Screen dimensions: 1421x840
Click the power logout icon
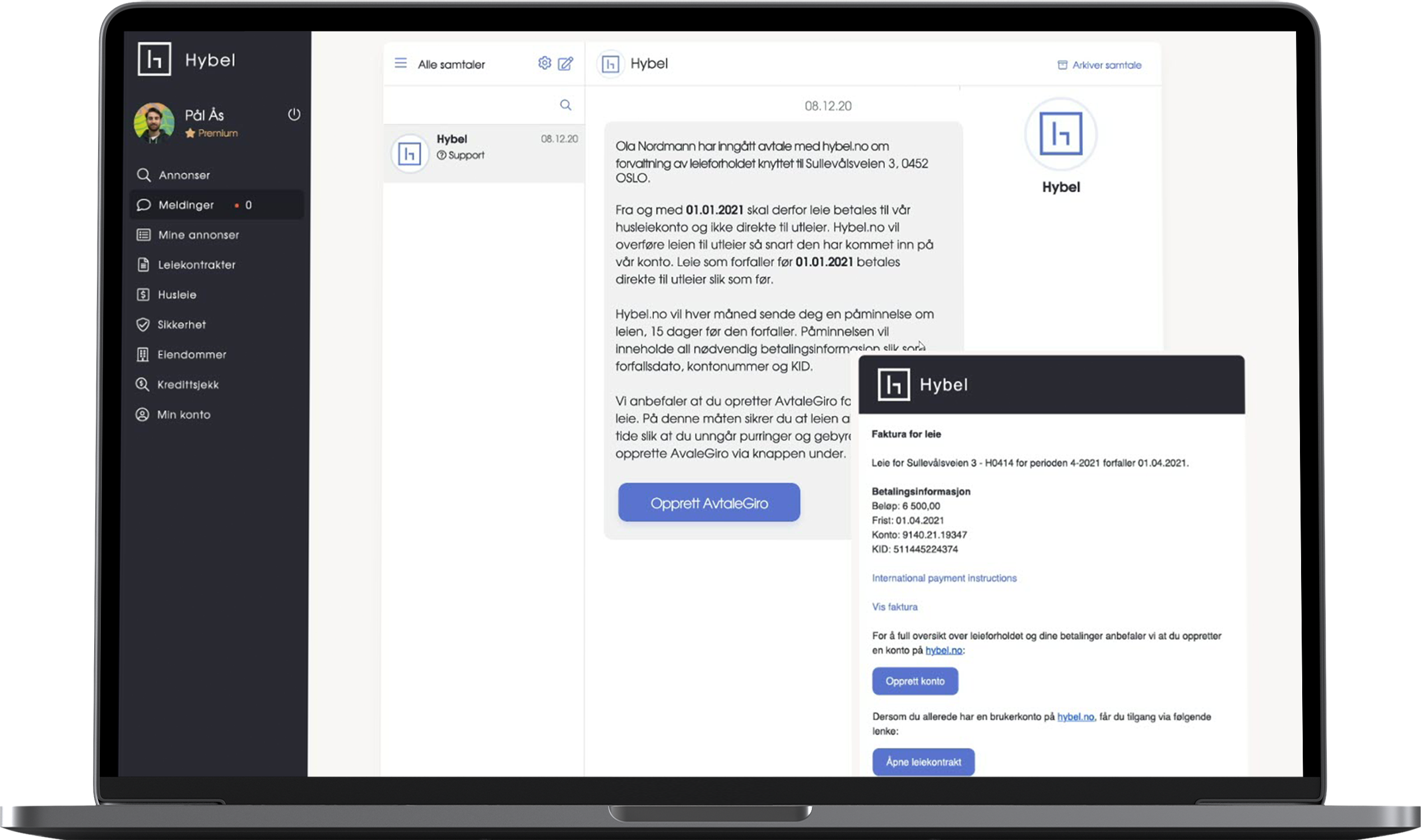[294, 114]
